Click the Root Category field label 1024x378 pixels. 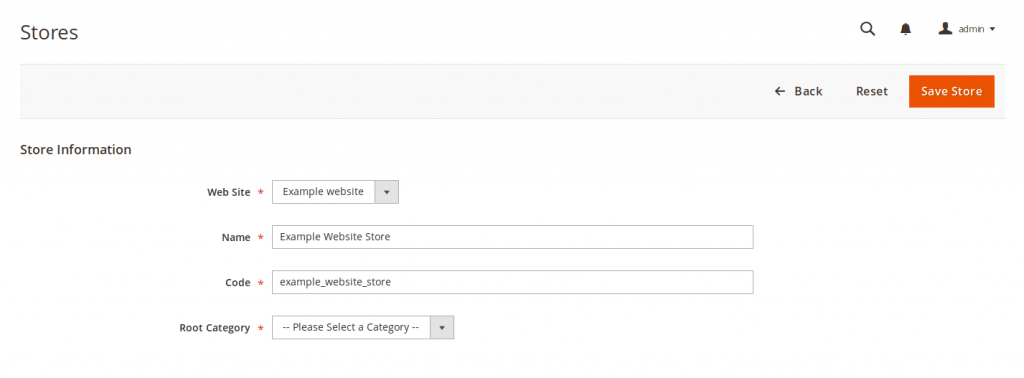pos(214,328)
